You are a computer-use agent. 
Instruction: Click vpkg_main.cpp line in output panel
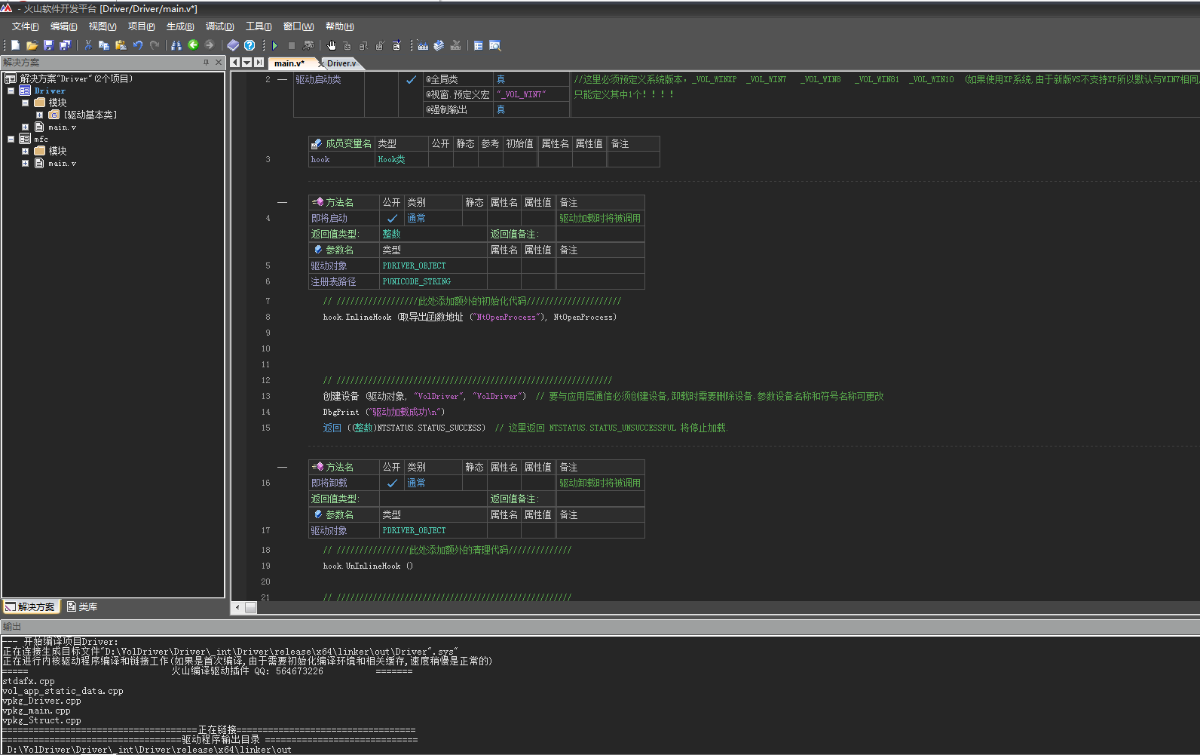tap(36, 710)
